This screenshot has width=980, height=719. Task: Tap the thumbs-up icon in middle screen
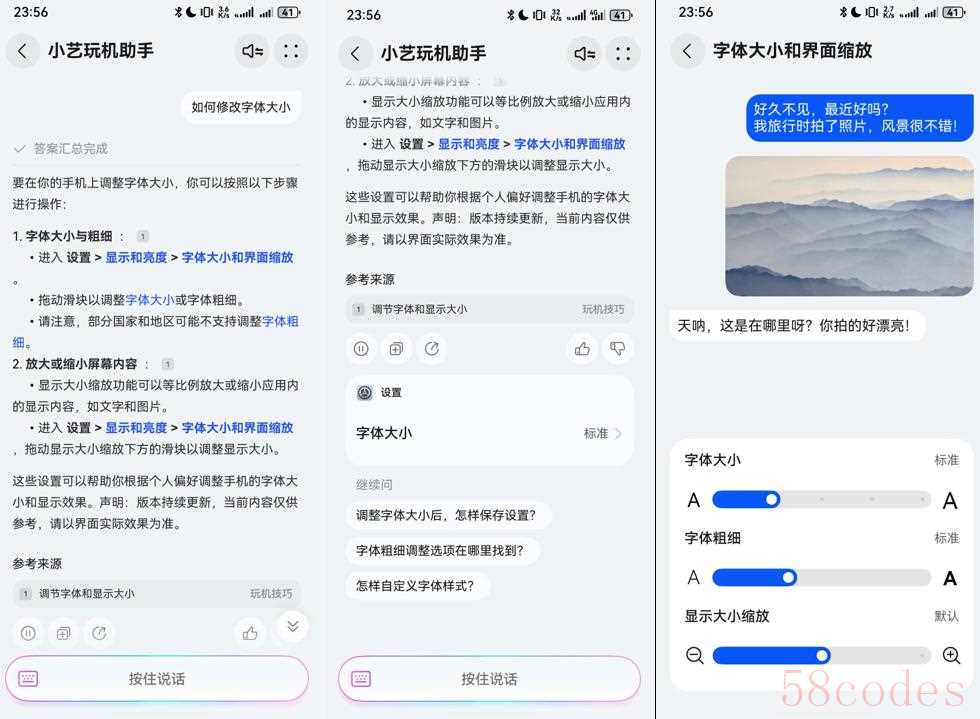tap(582, 348)
